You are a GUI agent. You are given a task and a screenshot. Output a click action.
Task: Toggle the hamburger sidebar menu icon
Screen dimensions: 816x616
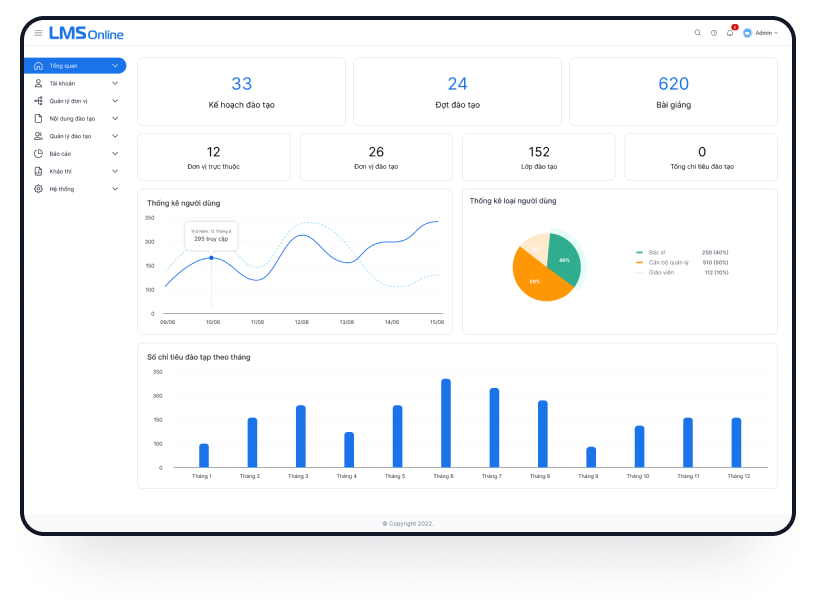tap(38, 33)
